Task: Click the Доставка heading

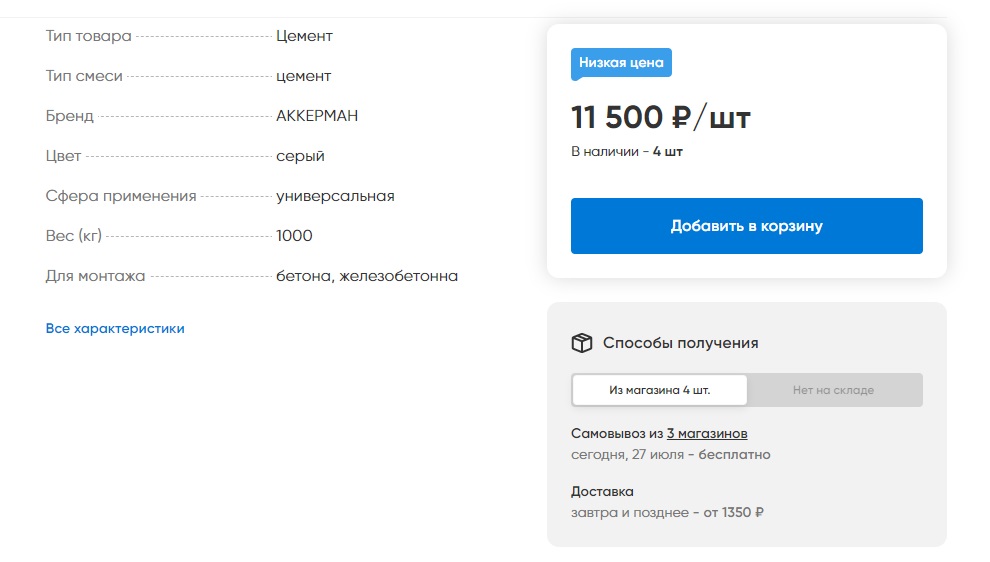Action: click(x=602, y=491)
